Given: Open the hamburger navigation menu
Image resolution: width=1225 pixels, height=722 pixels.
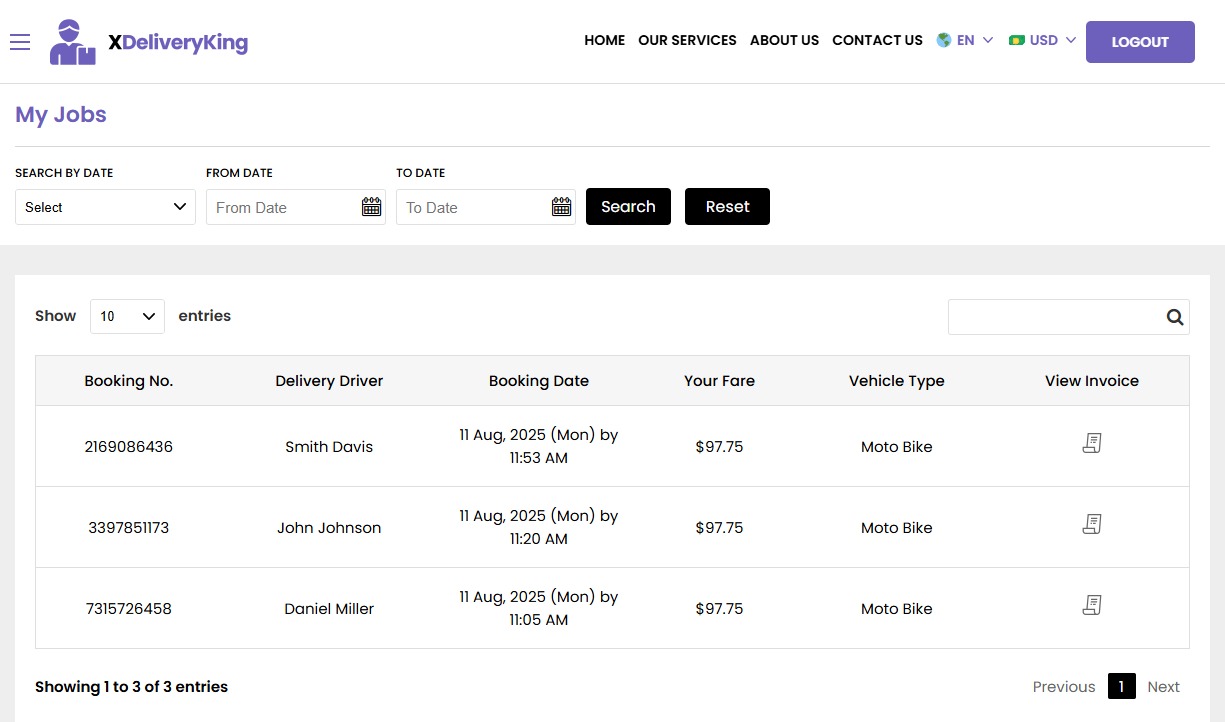Looking at the screenshot, I should (20, 41).
